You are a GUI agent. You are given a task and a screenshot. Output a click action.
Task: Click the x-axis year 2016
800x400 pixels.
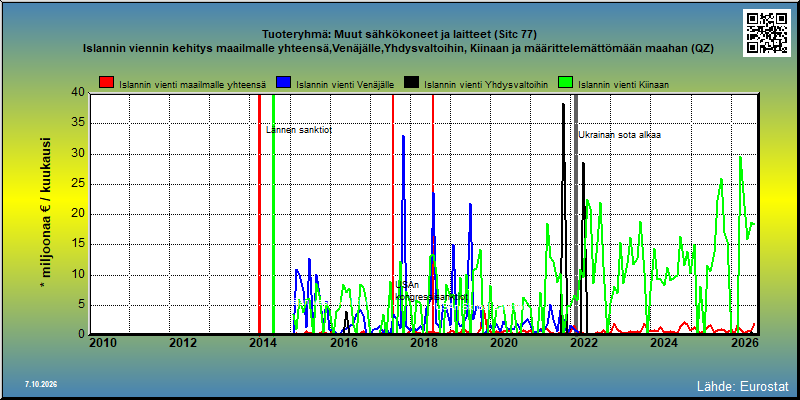point(343,342)
